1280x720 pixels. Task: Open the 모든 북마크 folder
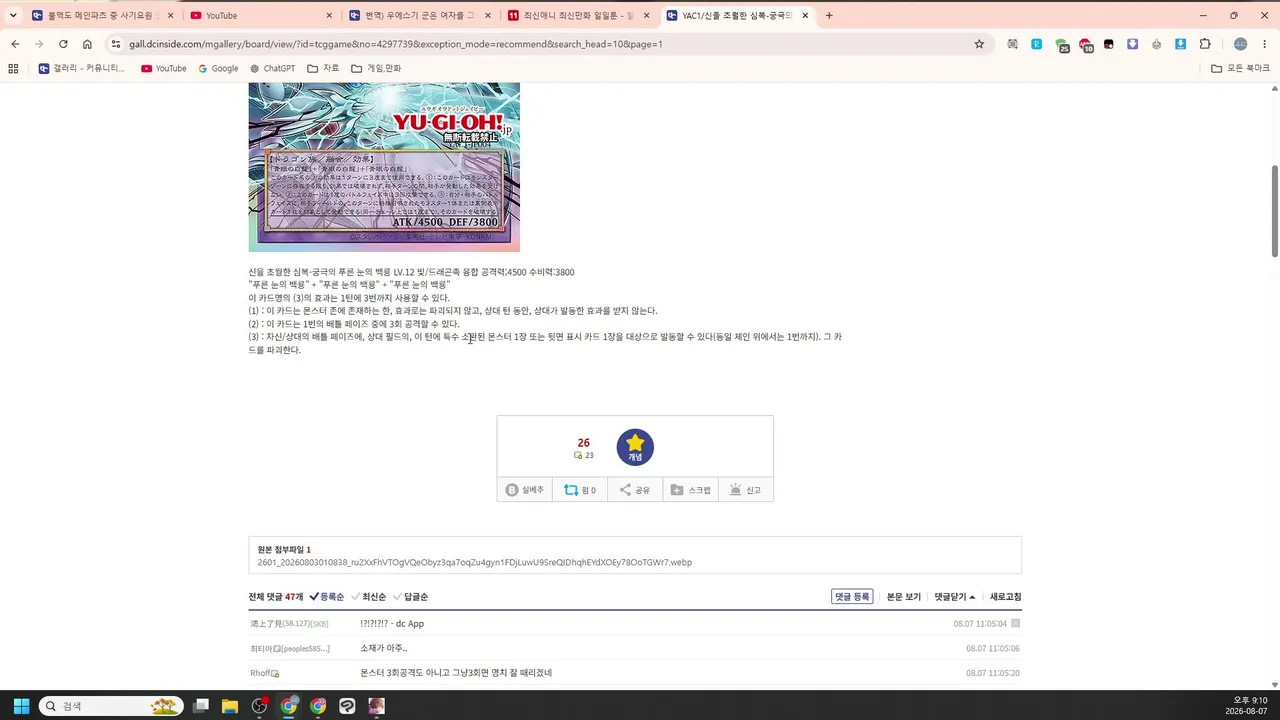pyautogui.click(x=1240, y=68)
